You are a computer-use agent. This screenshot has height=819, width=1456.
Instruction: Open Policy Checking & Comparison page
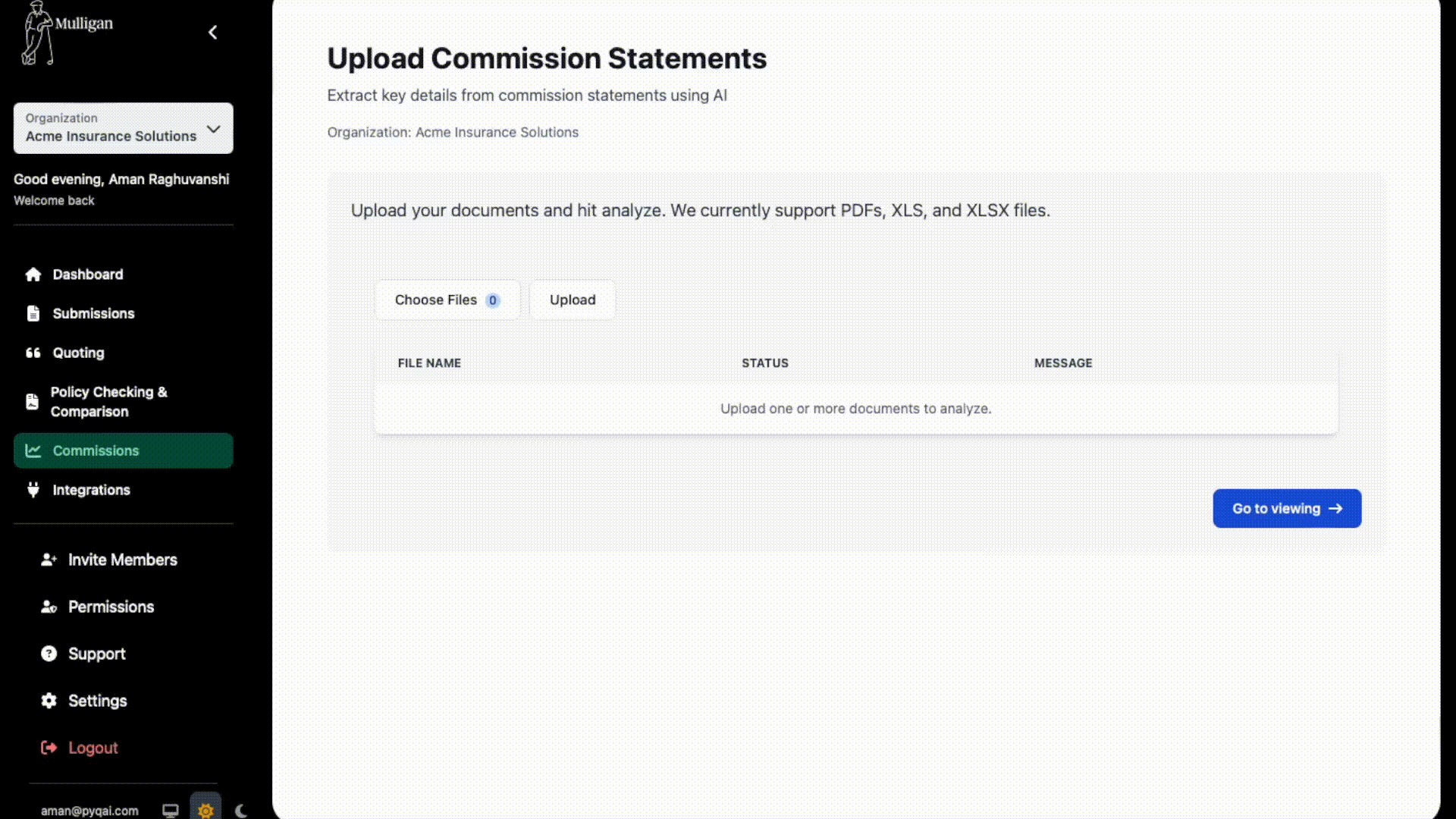click(x=108, y=402)
